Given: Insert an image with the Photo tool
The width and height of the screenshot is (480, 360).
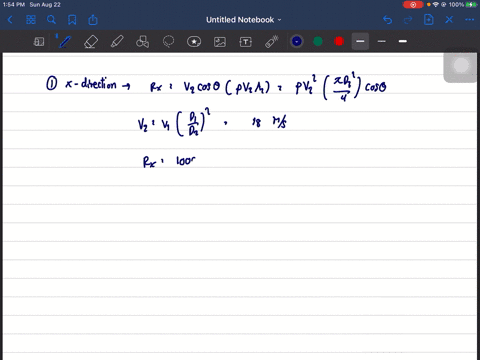Looking at the screenshot, I should [x=220, y=42].
